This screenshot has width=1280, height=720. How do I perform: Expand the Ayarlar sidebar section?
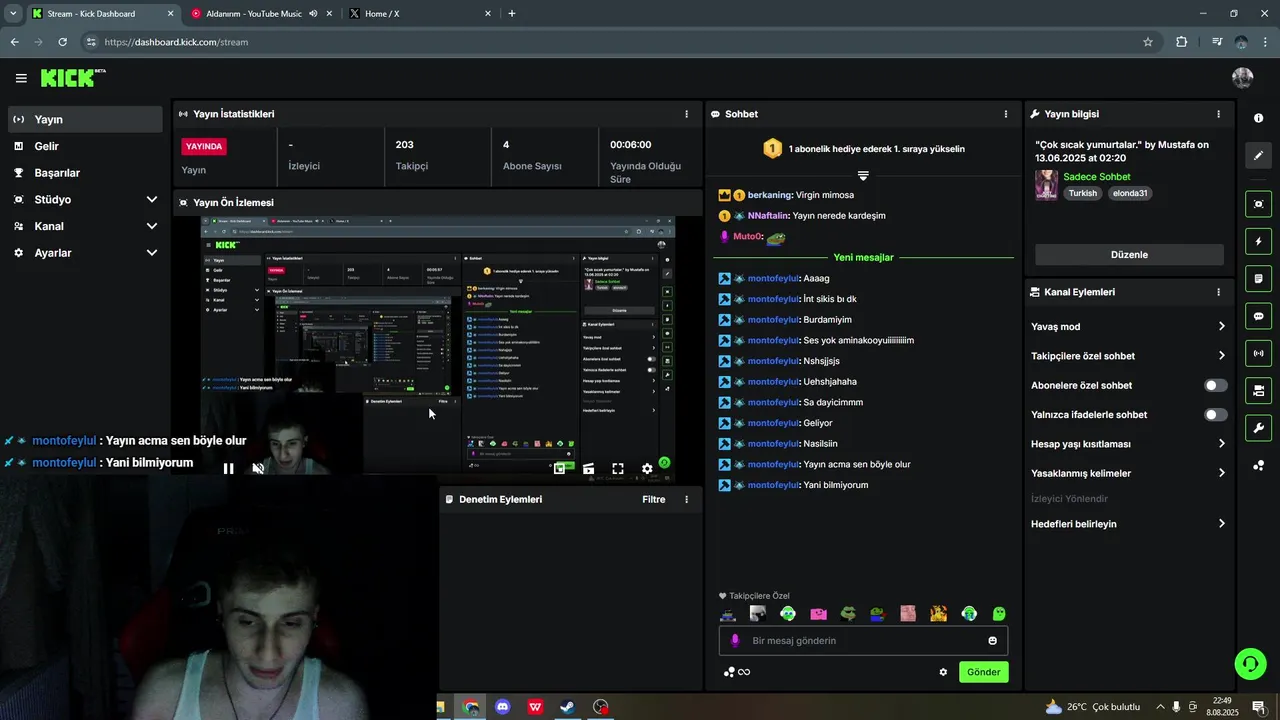click(85, 253)
